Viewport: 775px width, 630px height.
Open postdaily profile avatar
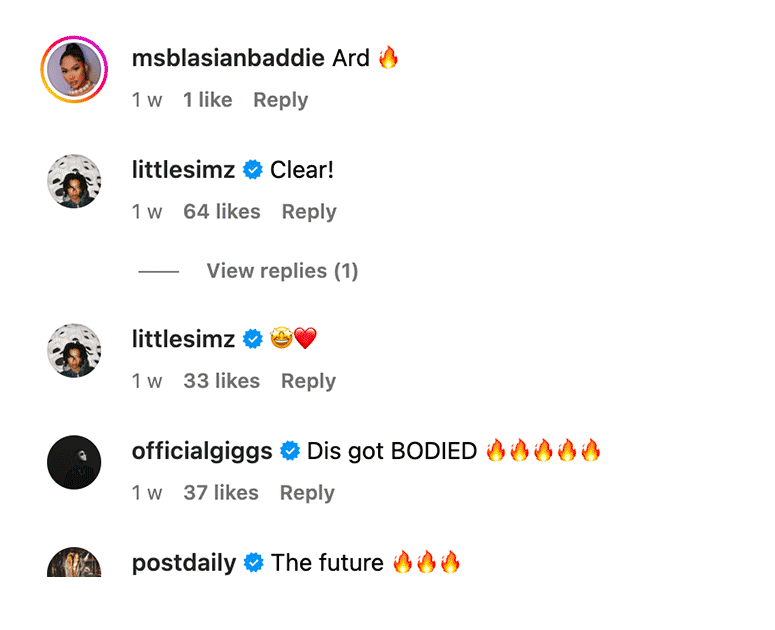point(74,563)
